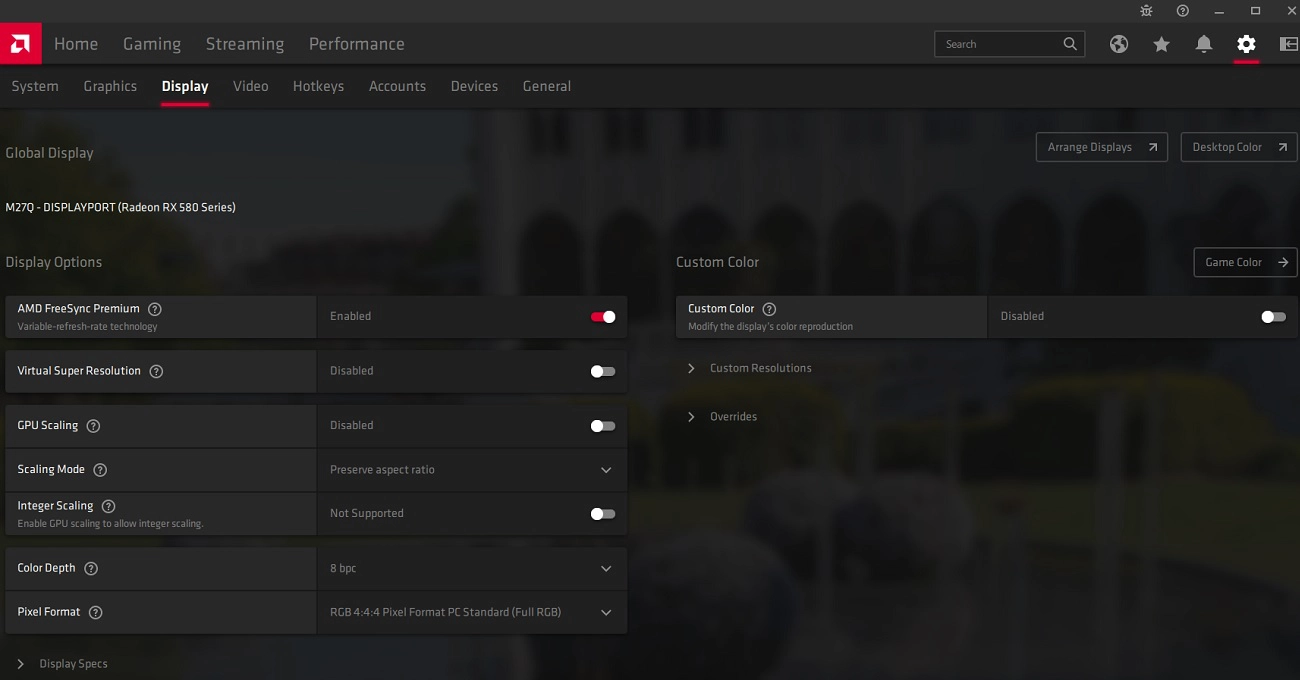Select the Display settings tab
Image resolution: width=1300 pixels, height=680 pixels.
(185, 86)
